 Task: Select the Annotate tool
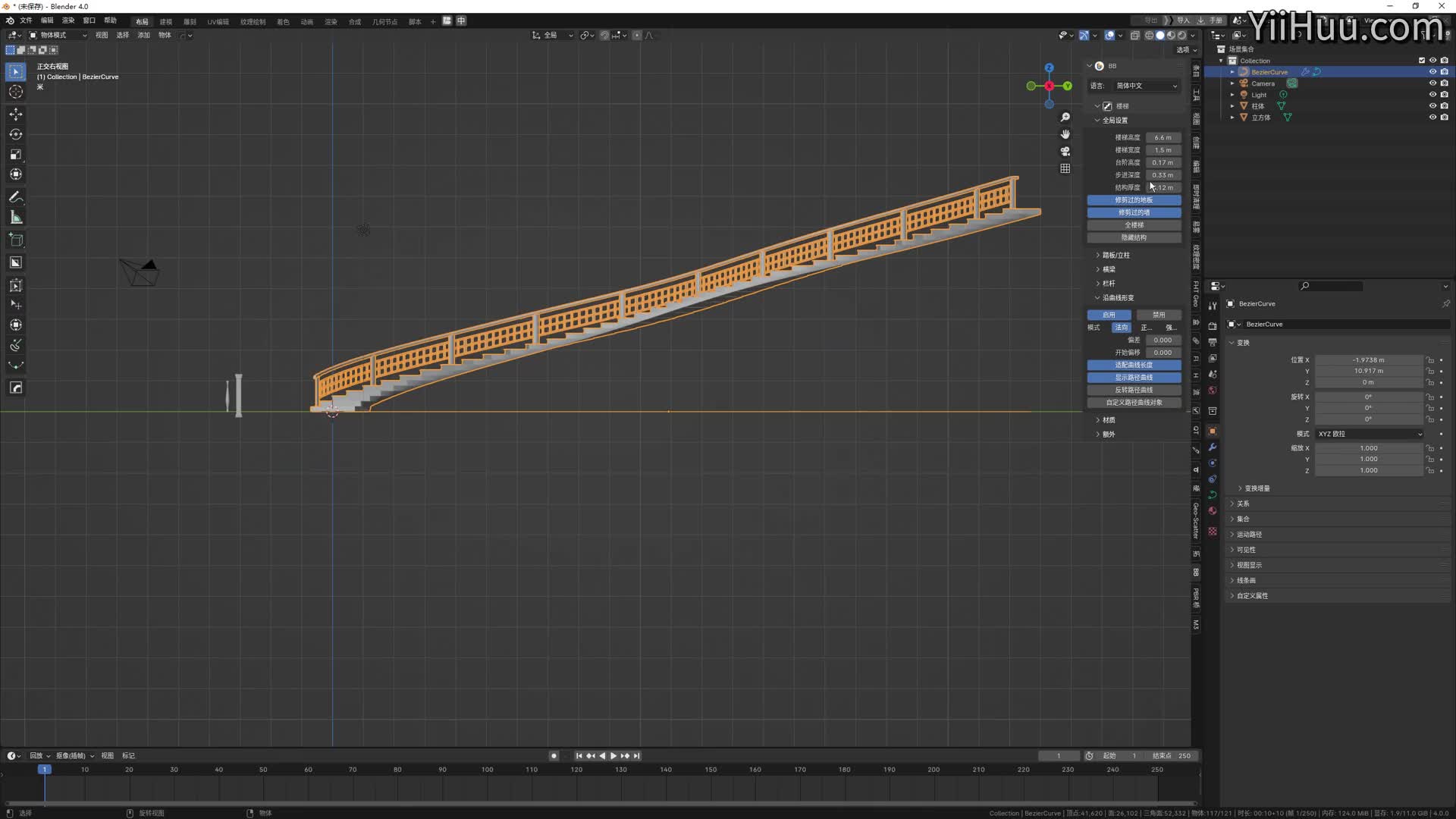click(x=15, y=197)
